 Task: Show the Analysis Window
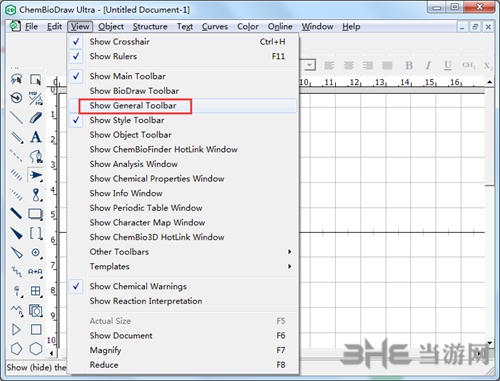(182, 164)
